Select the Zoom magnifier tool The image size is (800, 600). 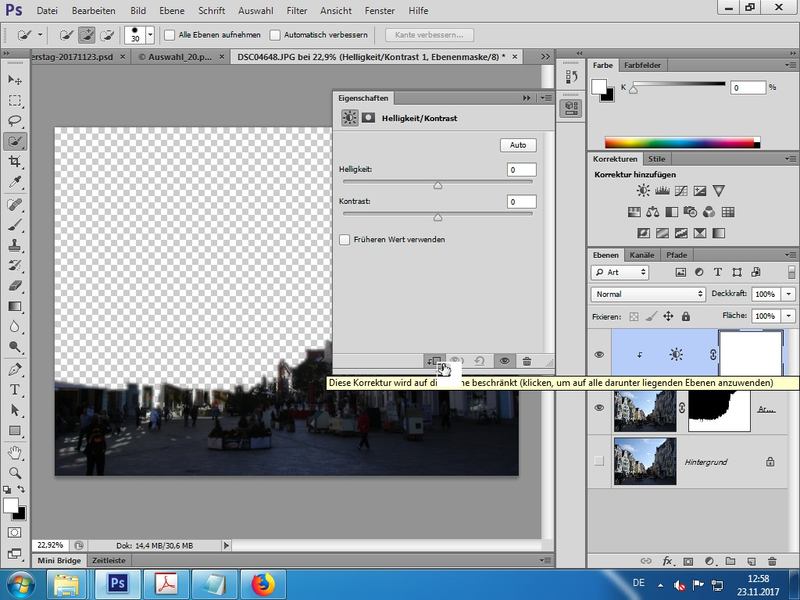[15, 472]
